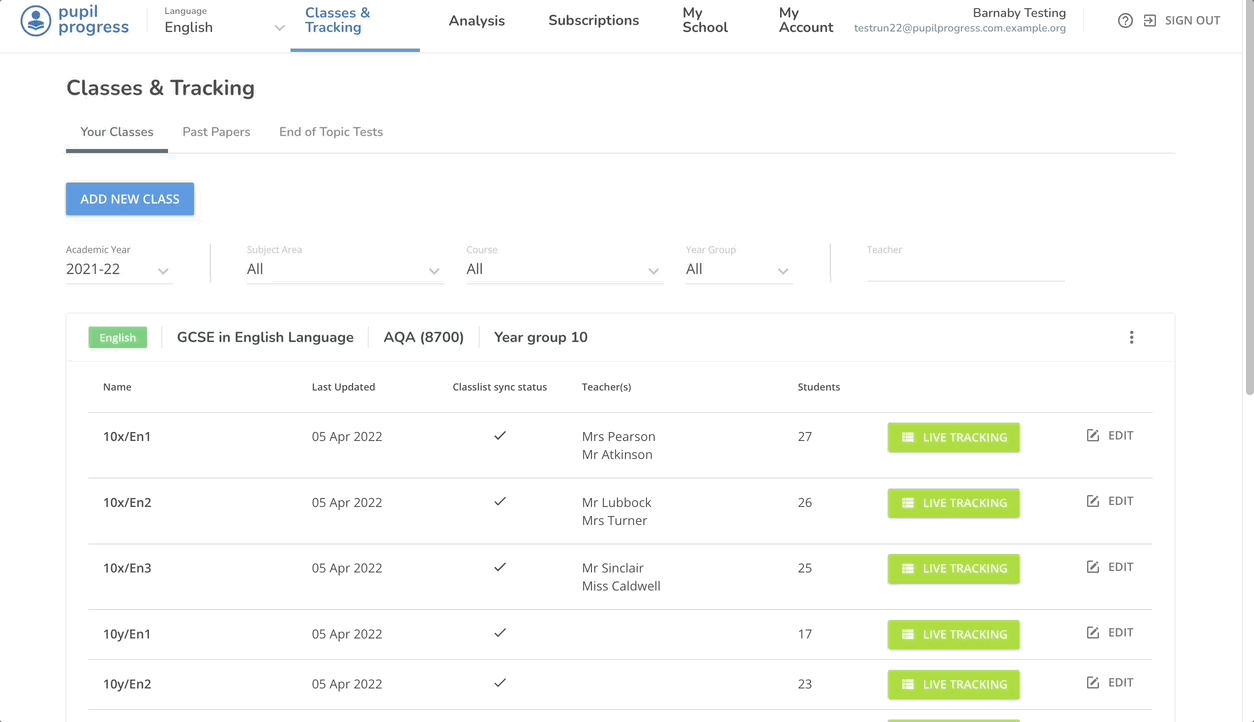The height and width of the screenshot is (722, 1254).
Task: Click the Pupil Progress logo
Action: pos(75,22)
